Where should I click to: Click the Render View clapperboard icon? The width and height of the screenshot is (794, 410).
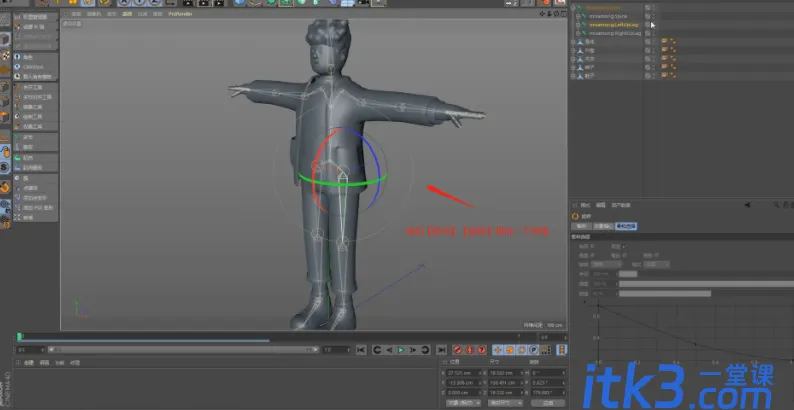[x=188, y=3]
